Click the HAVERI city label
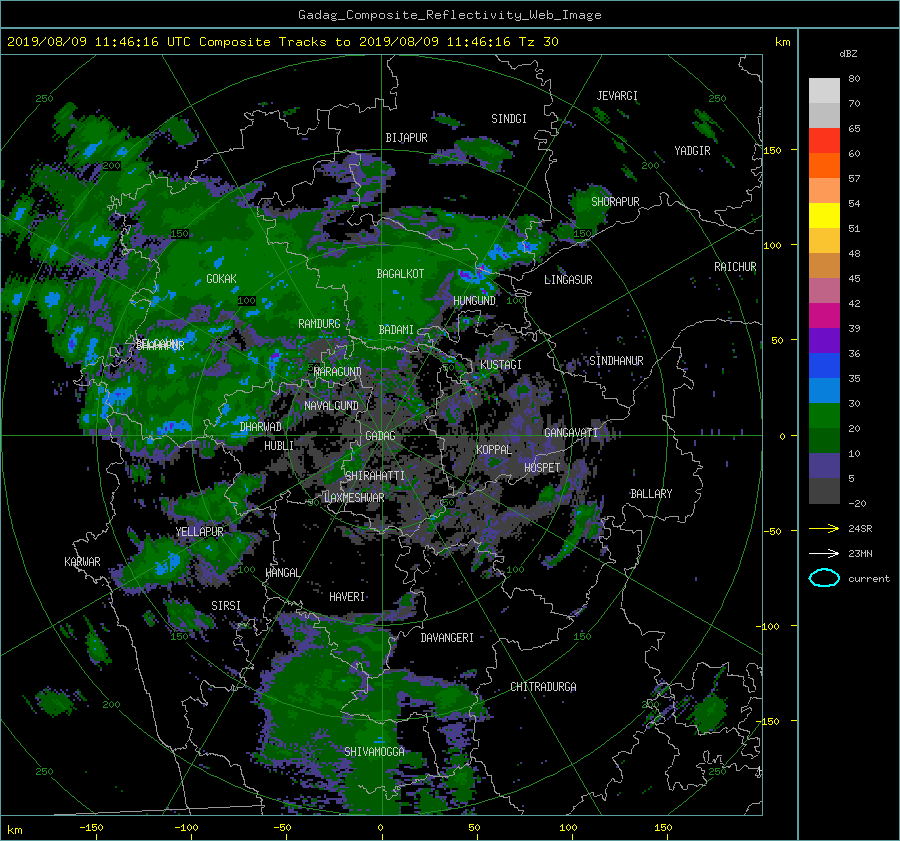Viewport: 900px width, 841px height. 347,597
